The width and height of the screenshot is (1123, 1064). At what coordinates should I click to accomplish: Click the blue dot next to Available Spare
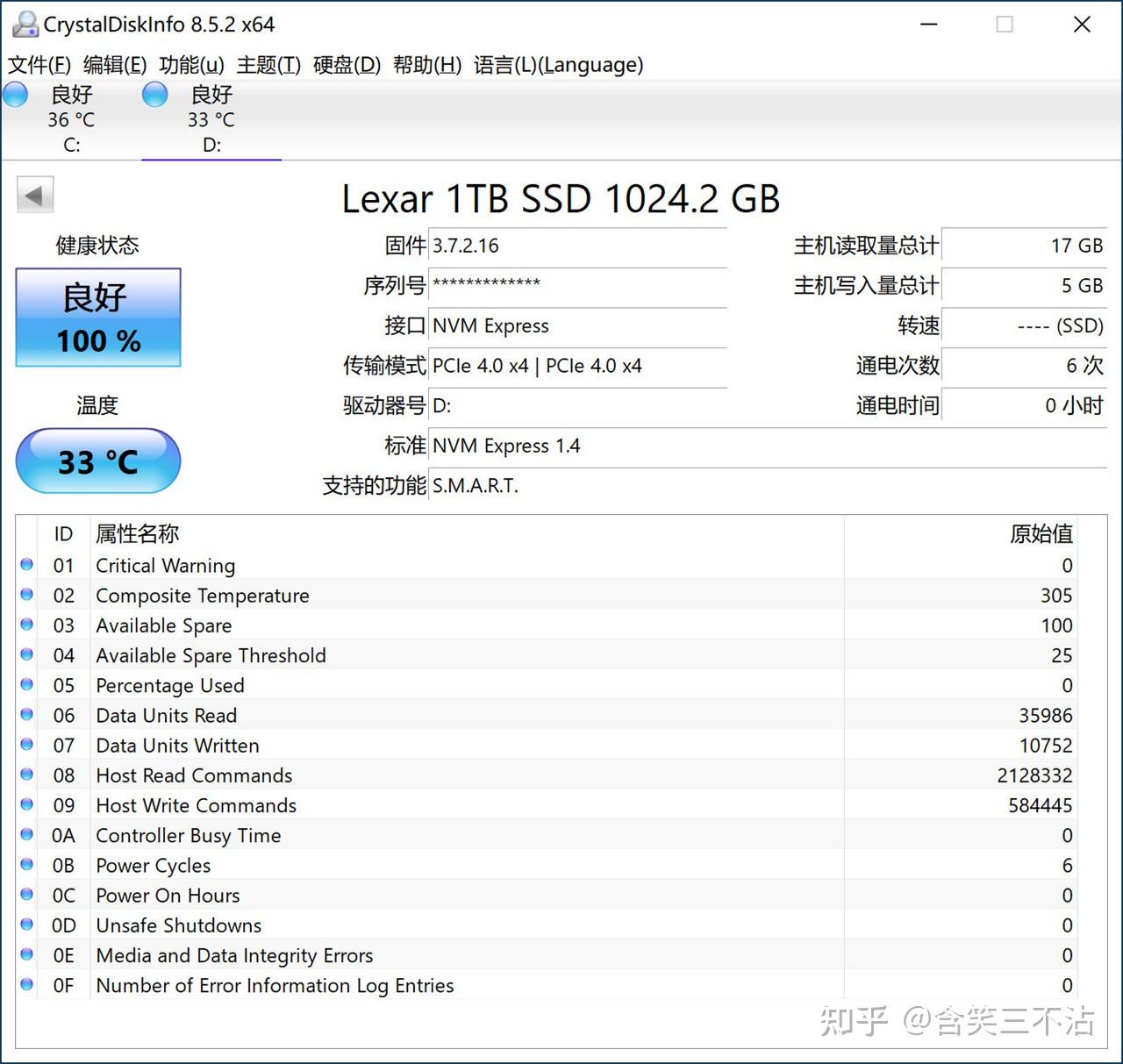pyautogui.click(x=26, y=625)
